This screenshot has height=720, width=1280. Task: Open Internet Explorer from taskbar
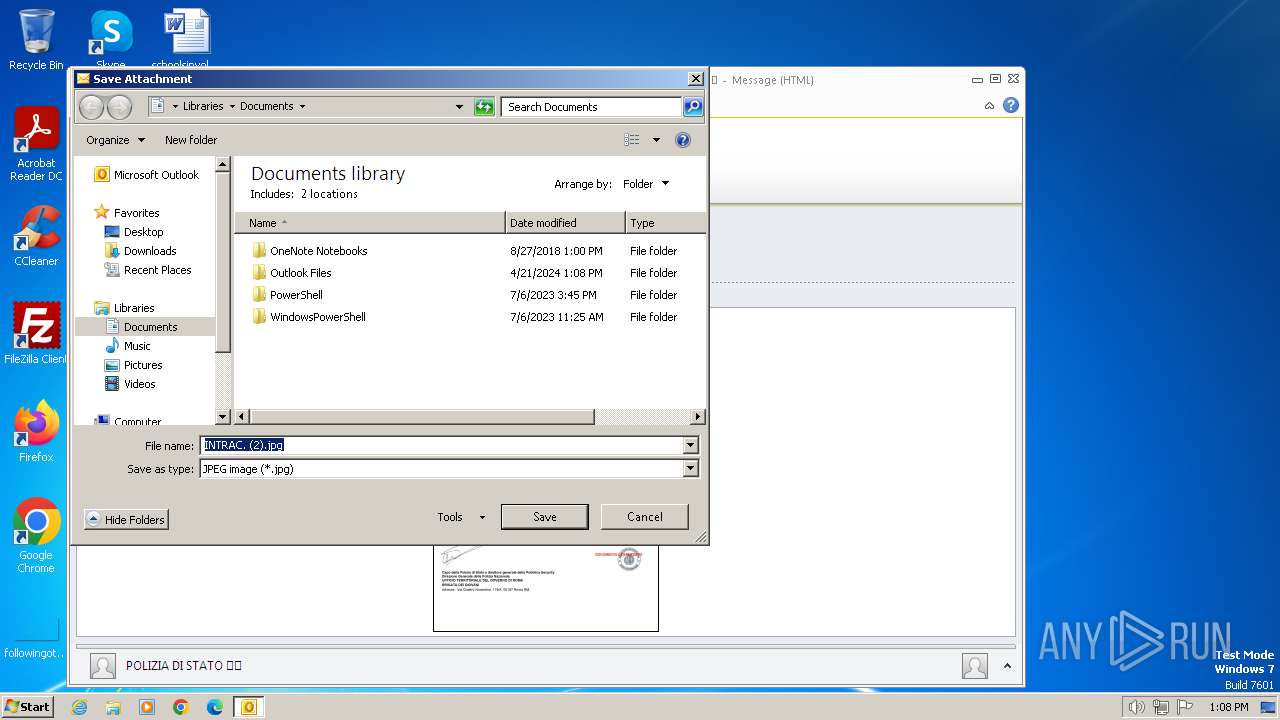pos(79,707)
